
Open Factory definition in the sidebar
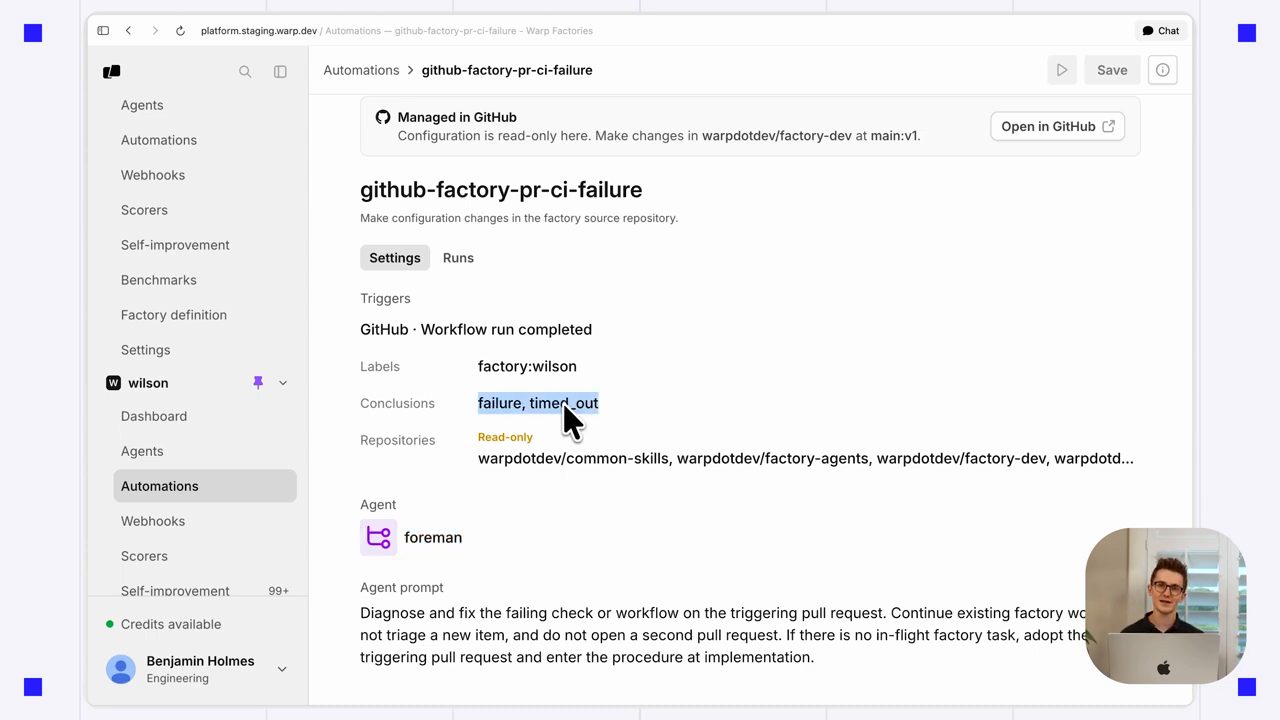pyautogui.click(x=174, y=315)
